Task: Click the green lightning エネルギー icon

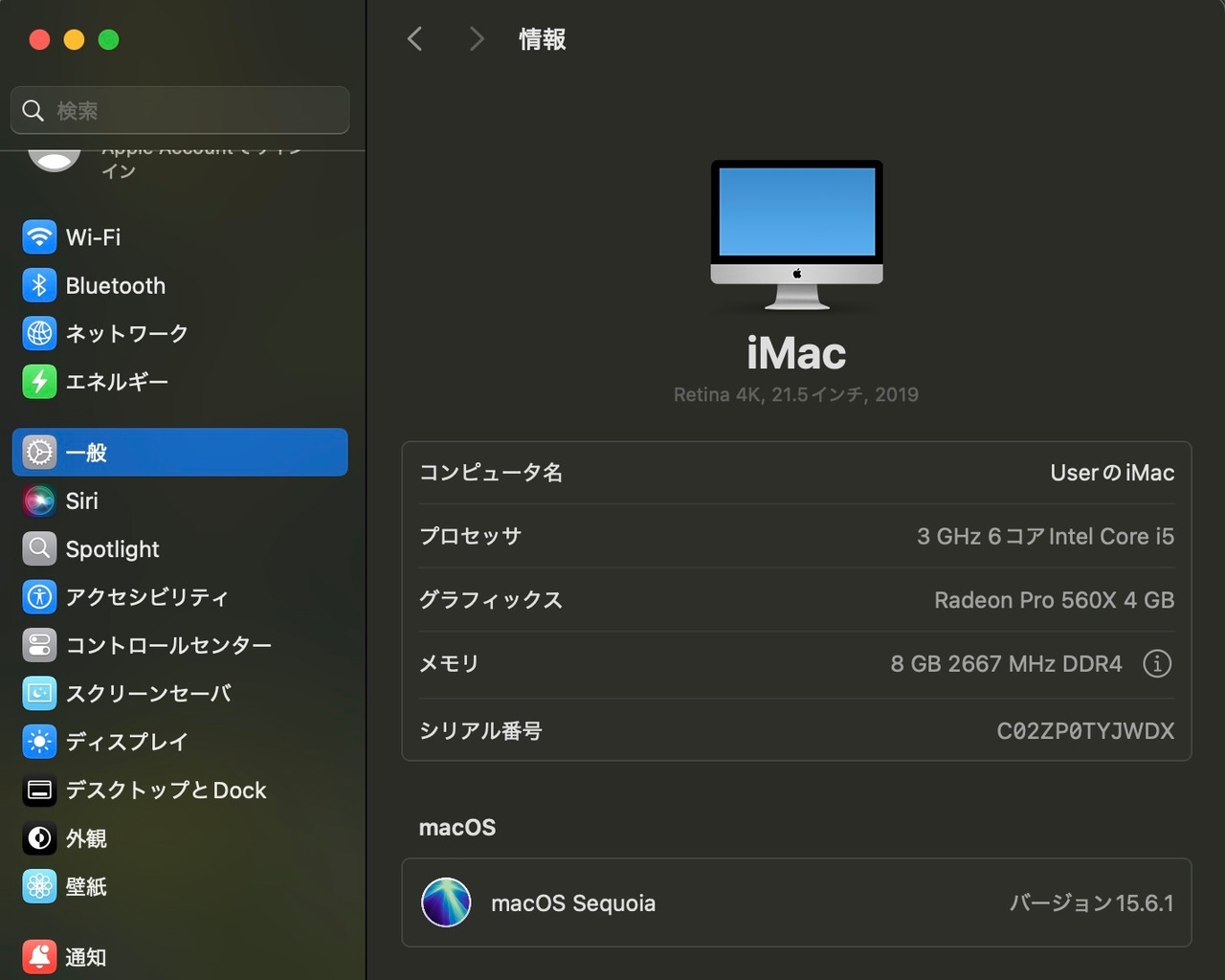Action: click(x=39, y=382)
